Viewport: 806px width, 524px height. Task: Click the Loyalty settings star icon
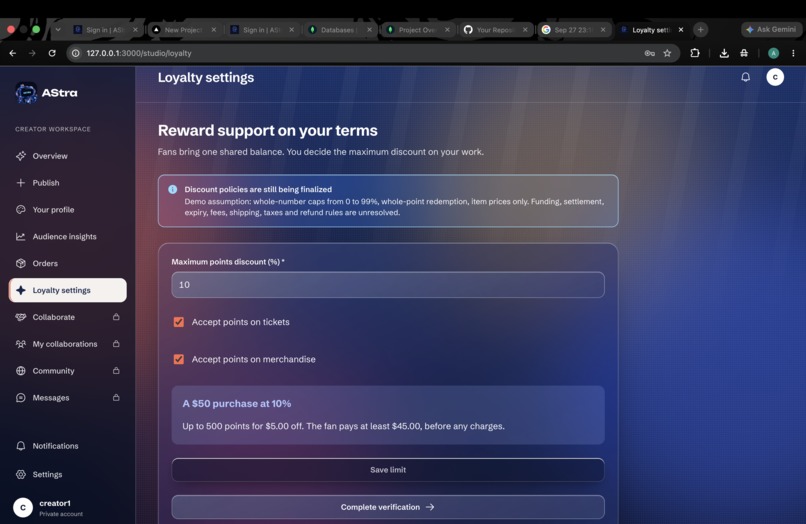21,290
